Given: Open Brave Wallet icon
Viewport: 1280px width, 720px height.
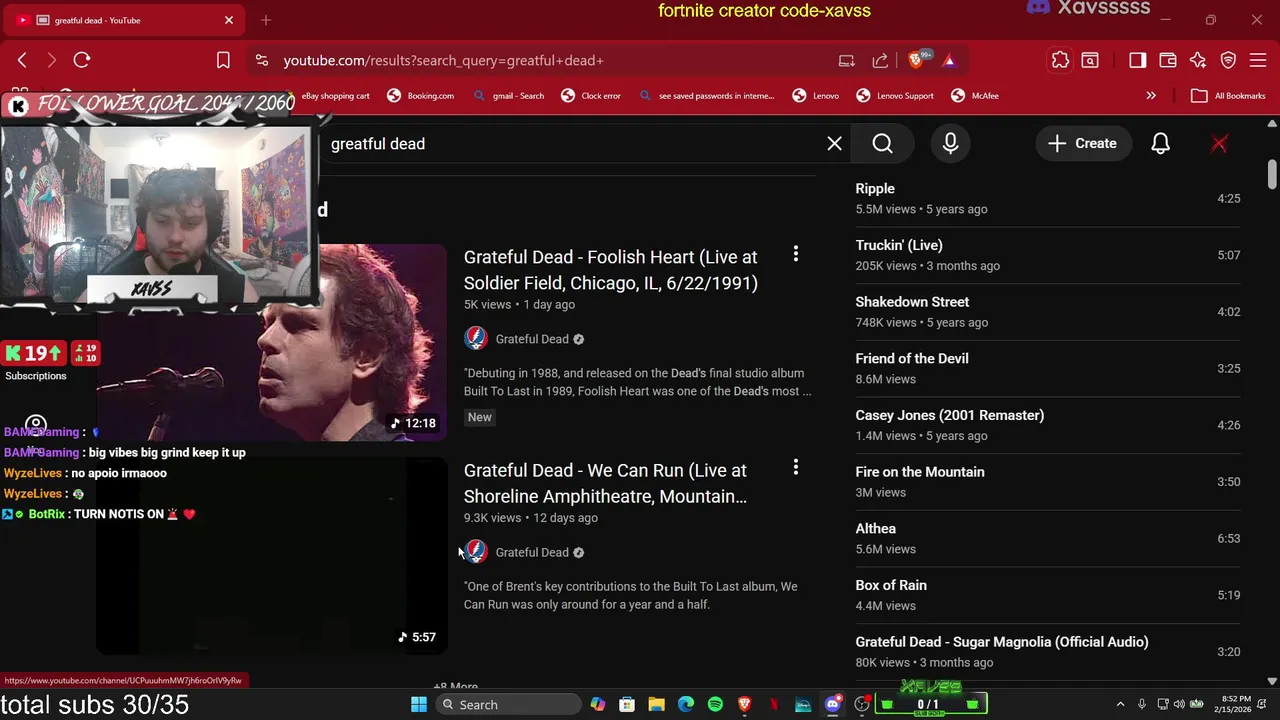Looking at the screenshot, I should 1168,60.
